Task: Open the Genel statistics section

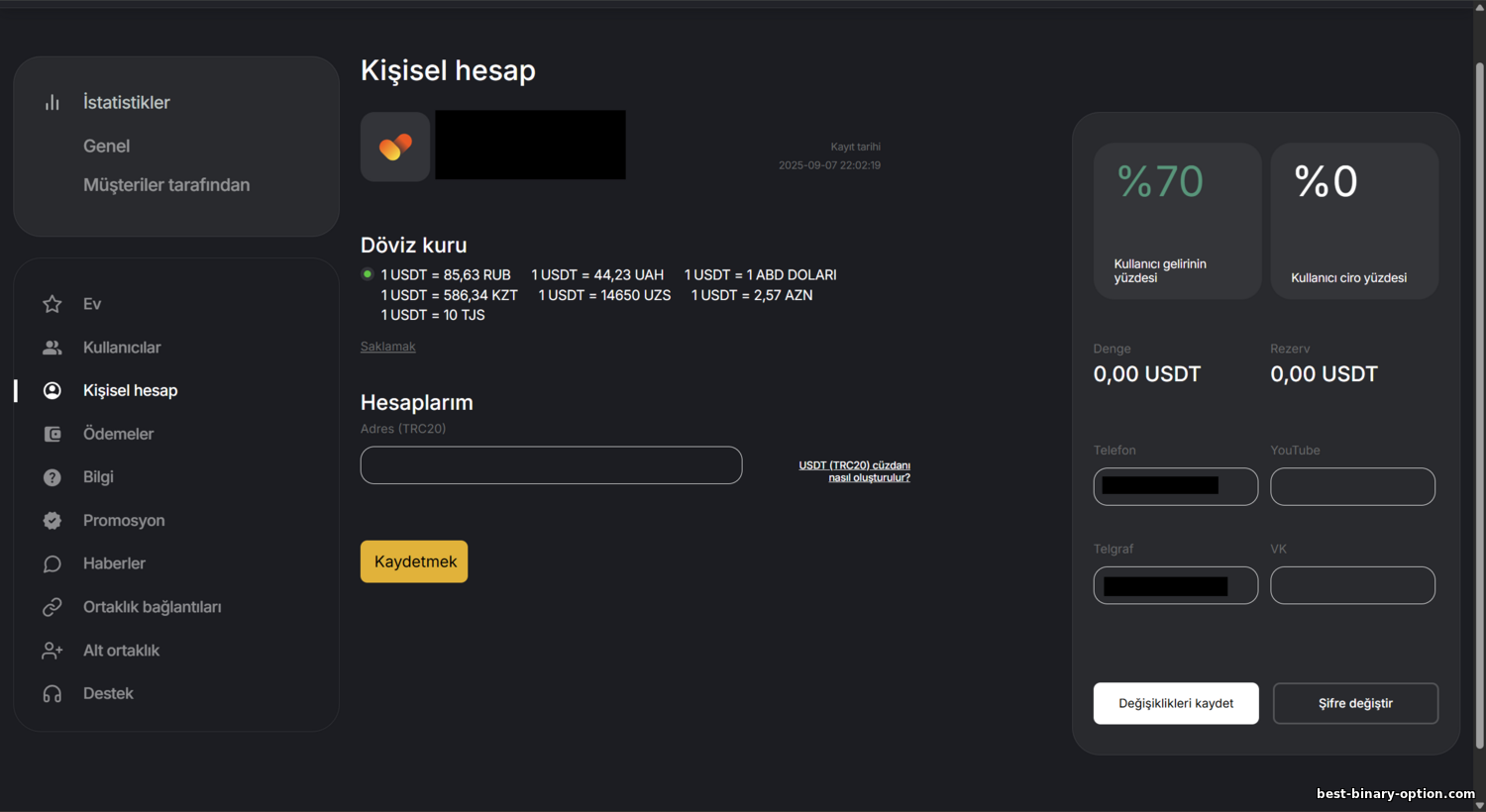Action: (106, 146)
